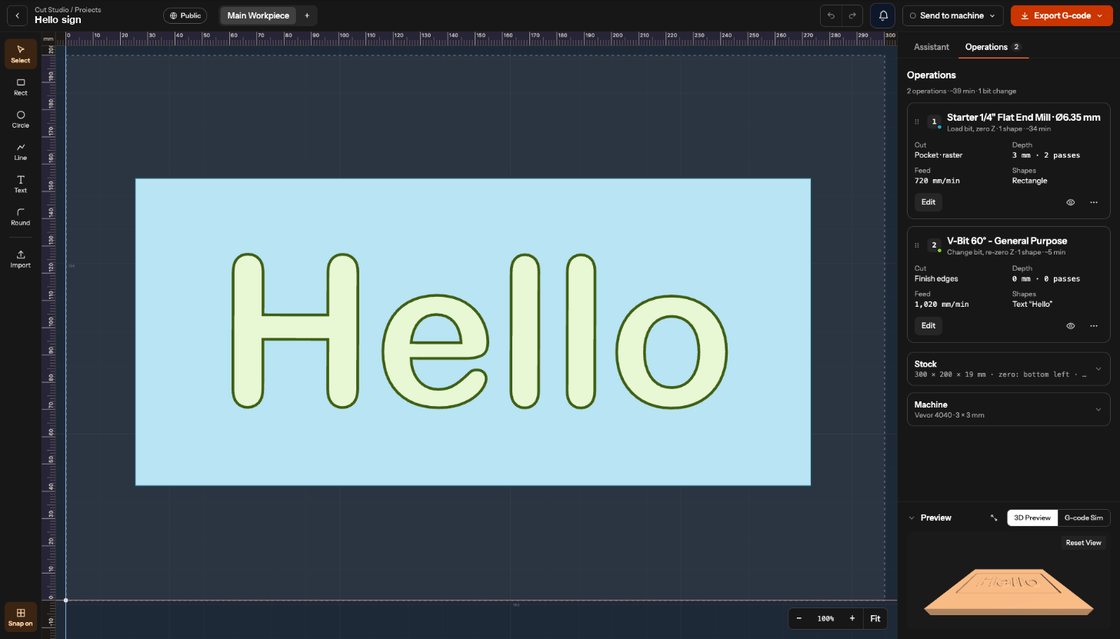Undo the last action
This screenshot has height=639, width=1120.
[x=831, y=16]
